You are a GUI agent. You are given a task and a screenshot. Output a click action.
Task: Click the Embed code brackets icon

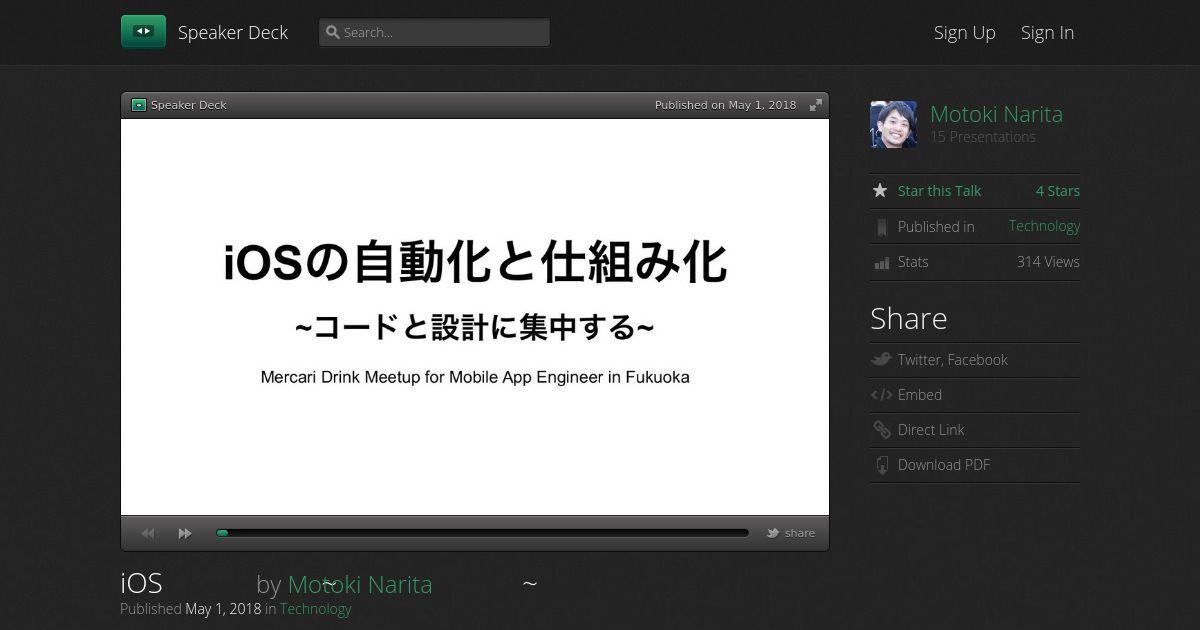click(881, 395)
